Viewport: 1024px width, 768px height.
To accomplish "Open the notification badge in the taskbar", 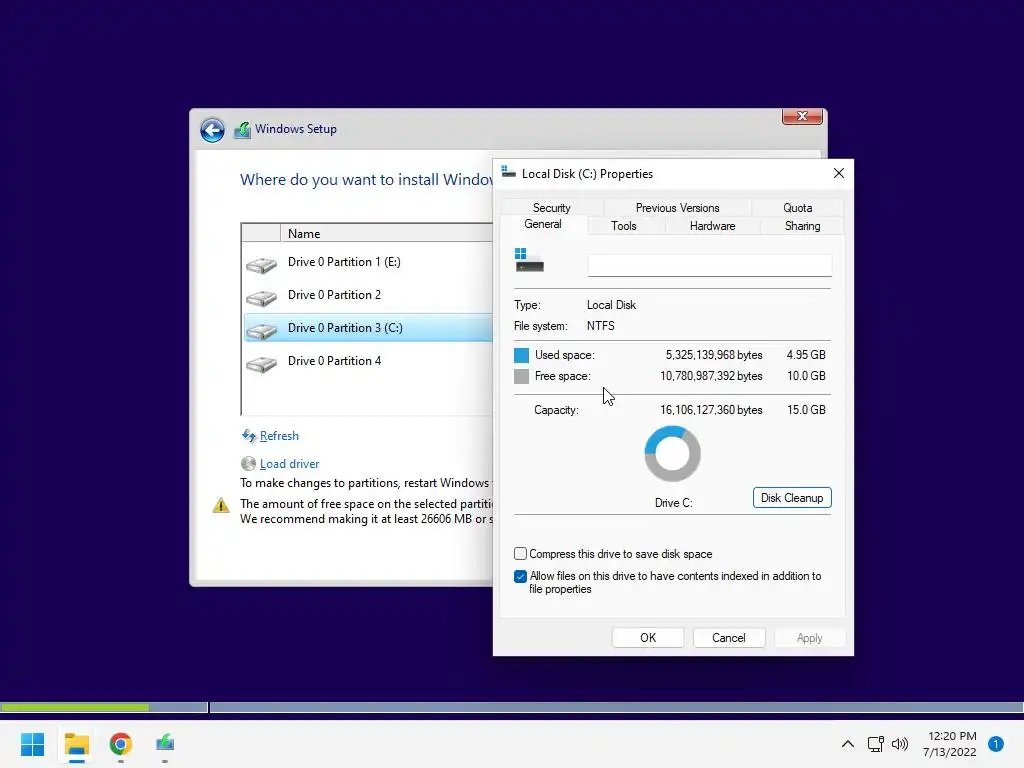I will pos(995,744).
